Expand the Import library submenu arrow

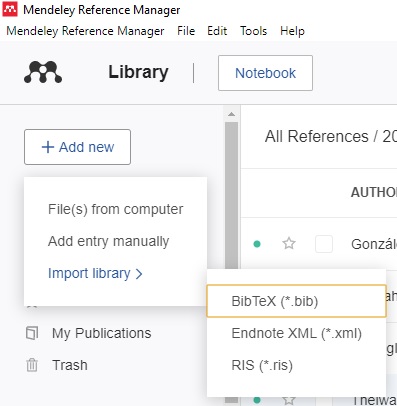(139, 274)
